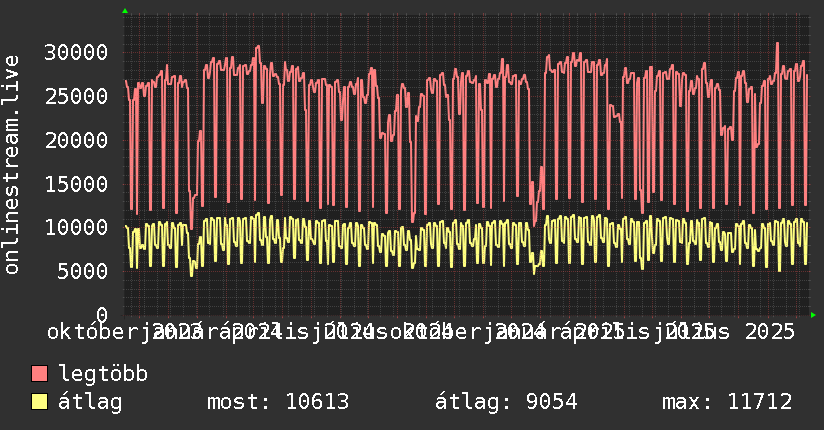Click the most: 10613 value
The height and width of the screenshot is (430, 824).
click(x=278, y=402)
